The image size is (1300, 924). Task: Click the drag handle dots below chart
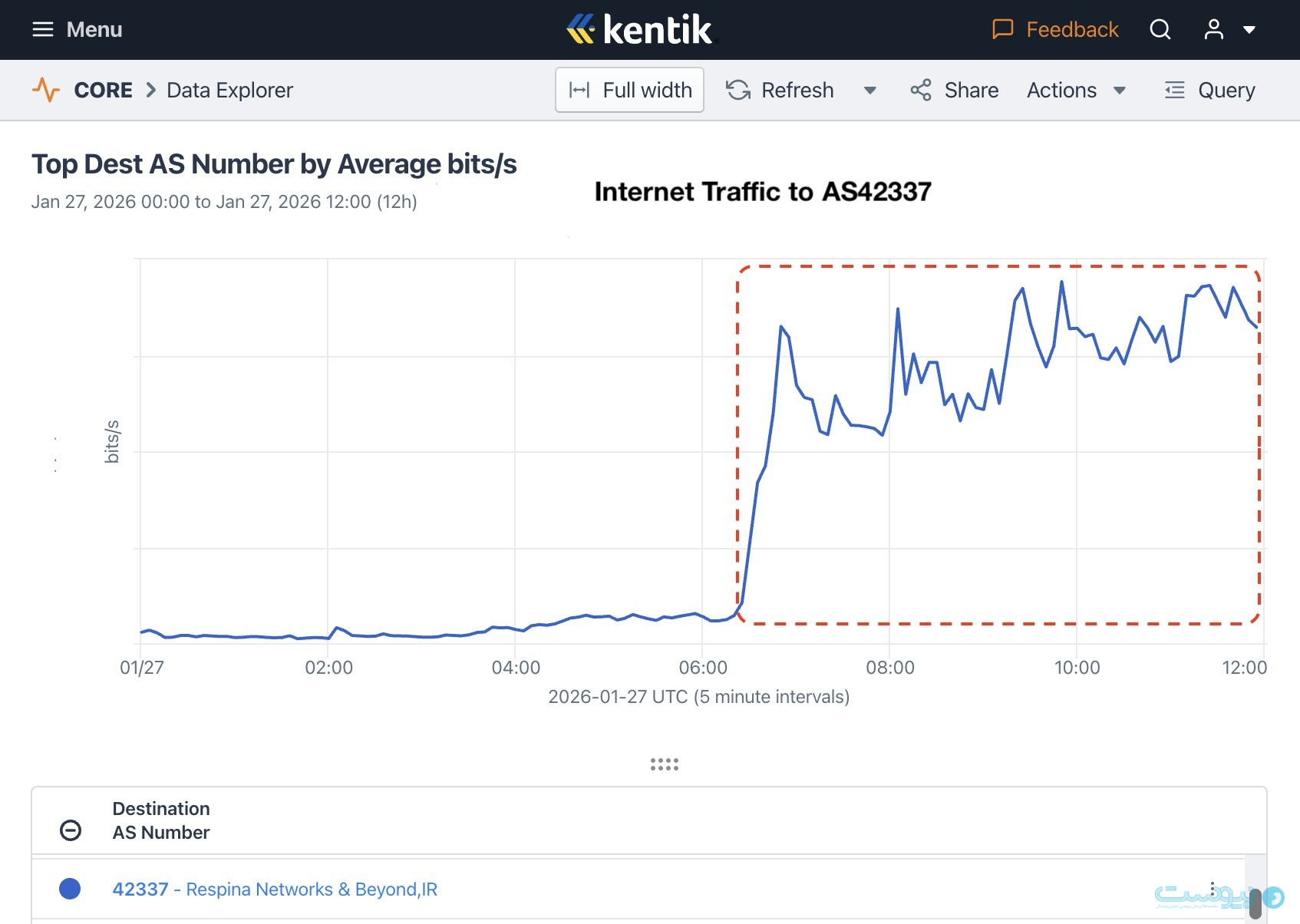[665, 764]
